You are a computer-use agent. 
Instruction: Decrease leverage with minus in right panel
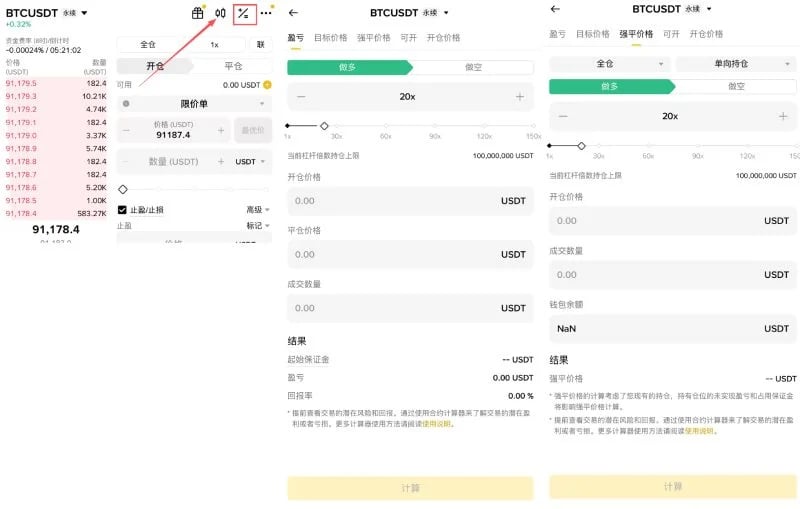(x=563, y=116)
